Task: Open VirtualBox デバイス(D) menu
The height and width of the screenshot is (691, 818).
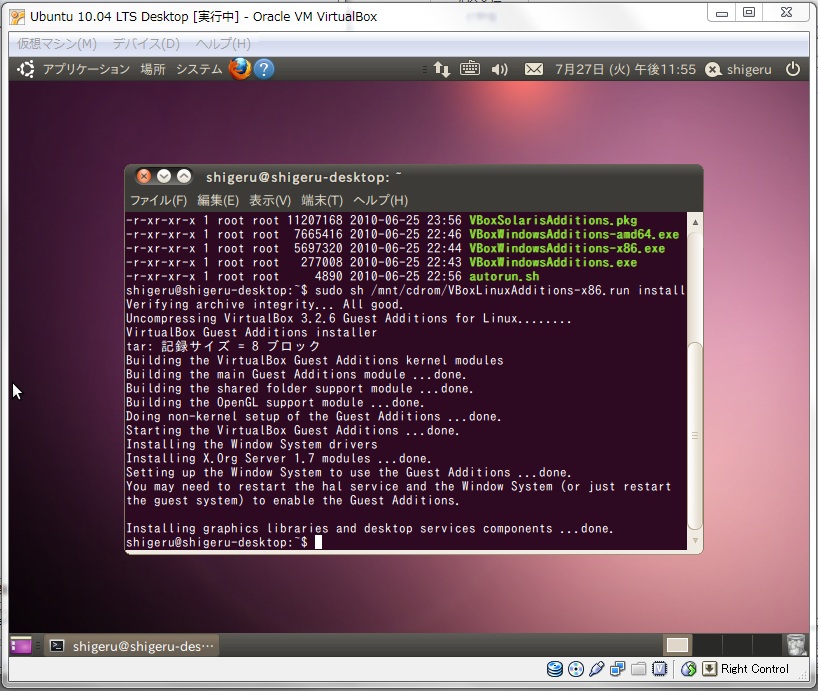Action: point(146,43)
